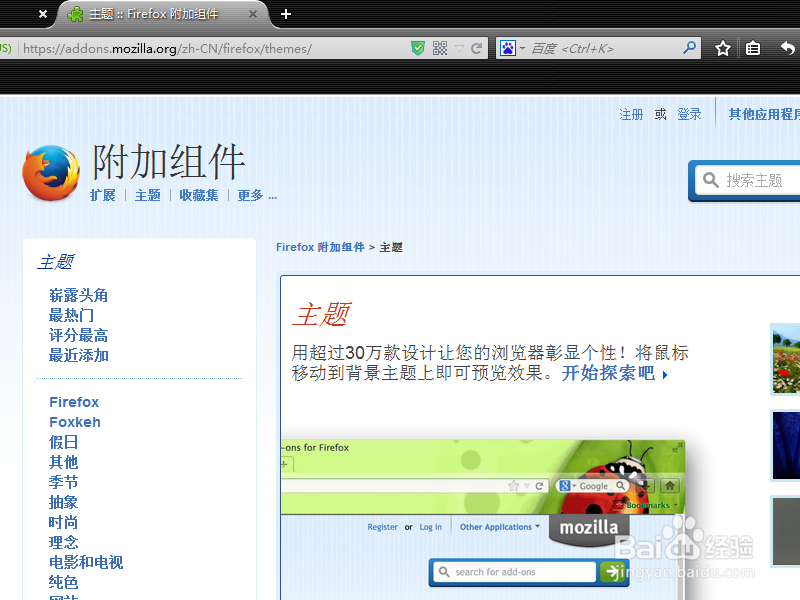Open the 最热门 theme list

71,315
